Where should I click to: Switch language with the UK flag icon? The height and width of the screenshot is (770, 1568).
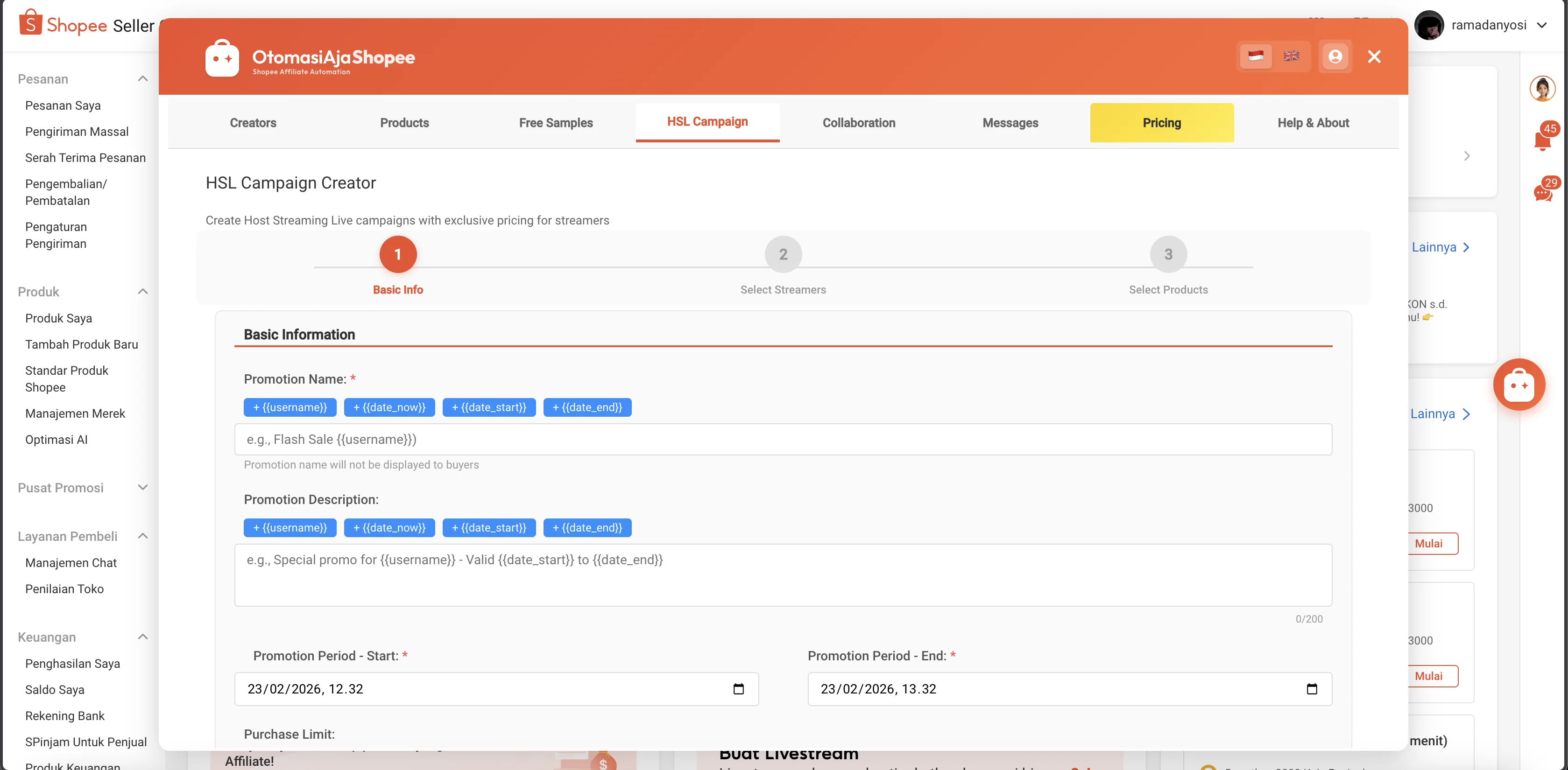[1291, 56]
